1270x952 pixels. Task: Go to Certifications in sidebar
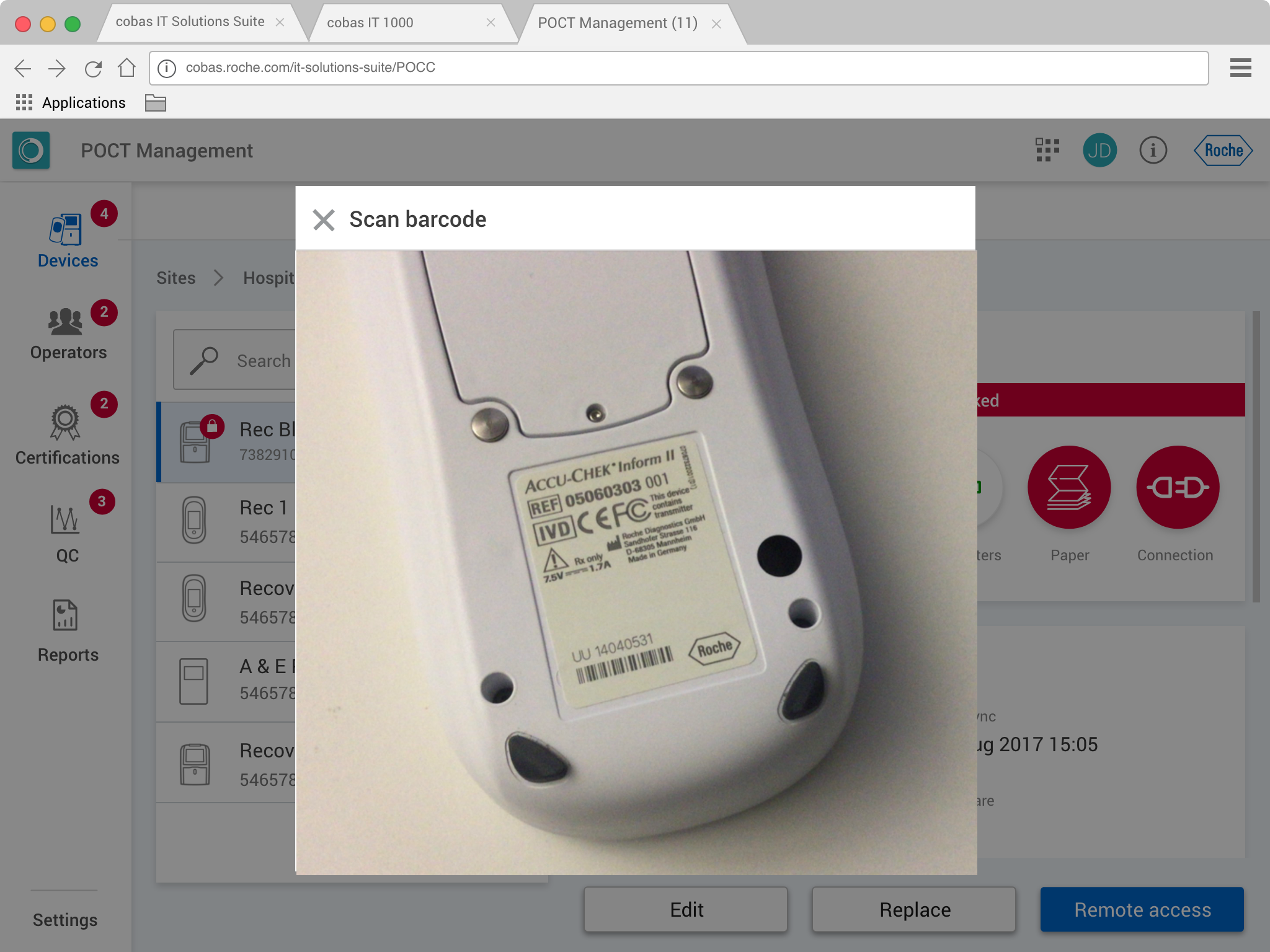pos(67,434)
